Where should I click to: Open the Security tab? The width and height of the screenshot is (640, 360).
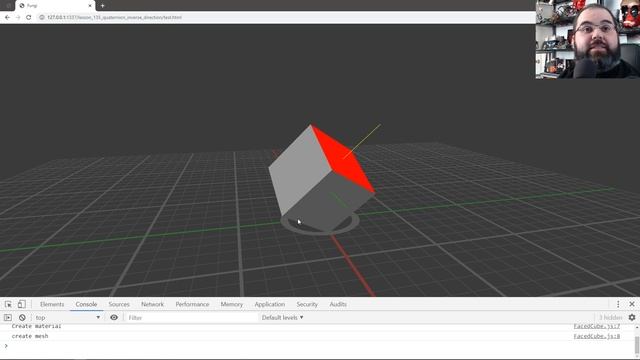(307, 304)
